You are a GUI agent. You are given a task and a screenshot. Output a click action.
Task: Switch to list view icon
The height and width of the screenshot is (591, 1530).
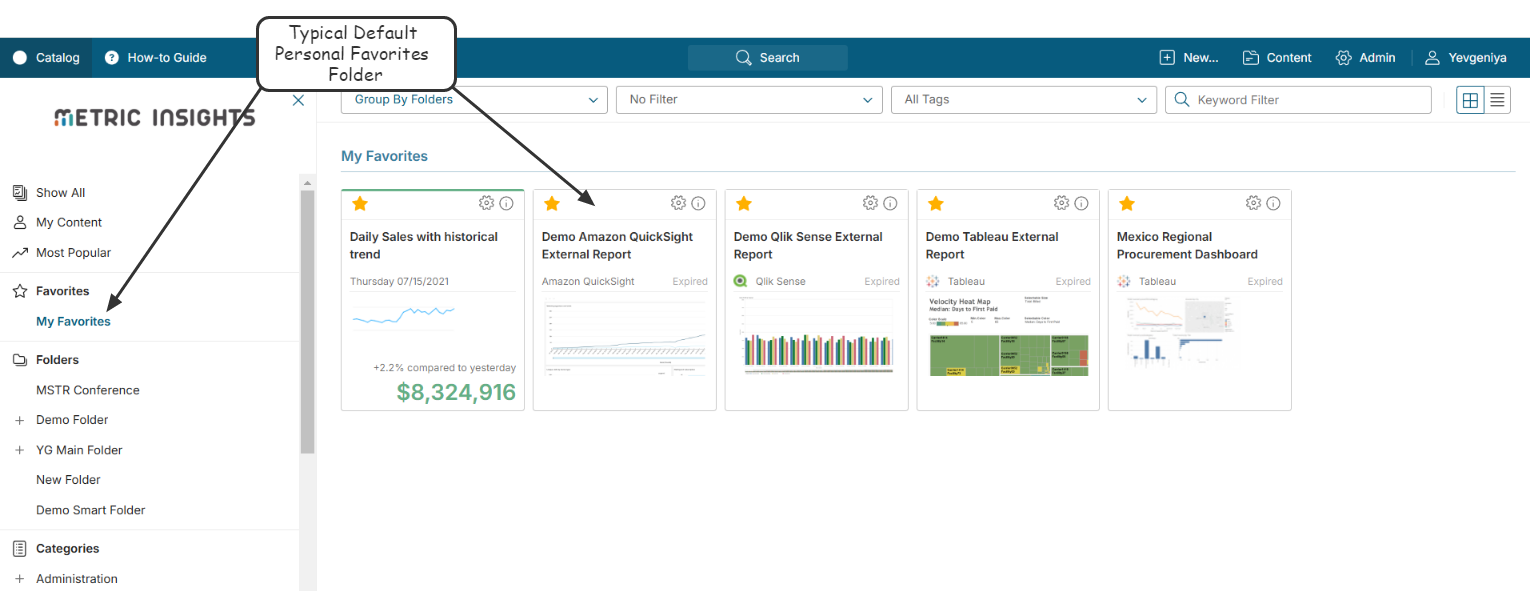(x=1497, y=100)
